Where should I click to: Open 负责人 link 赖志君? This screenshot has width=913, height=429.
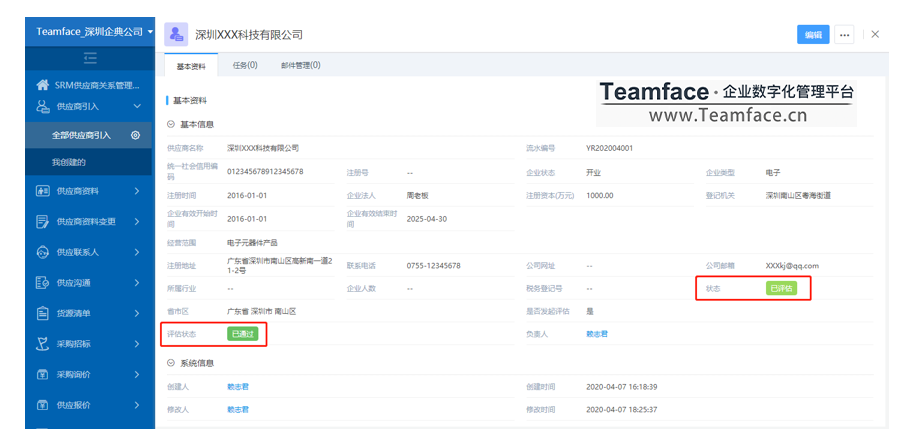pos(597,334)
